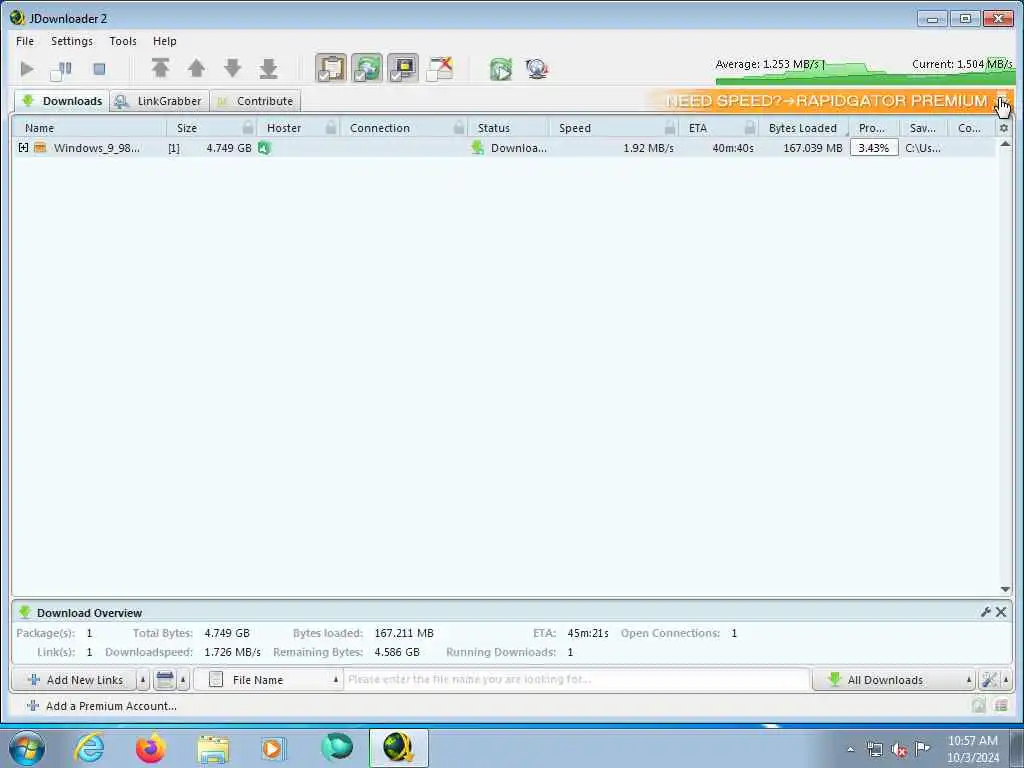The height and width of the screenshot is (768, 1024).
Task: Click Add a Premium Account link
Action: tap(102, 706)
